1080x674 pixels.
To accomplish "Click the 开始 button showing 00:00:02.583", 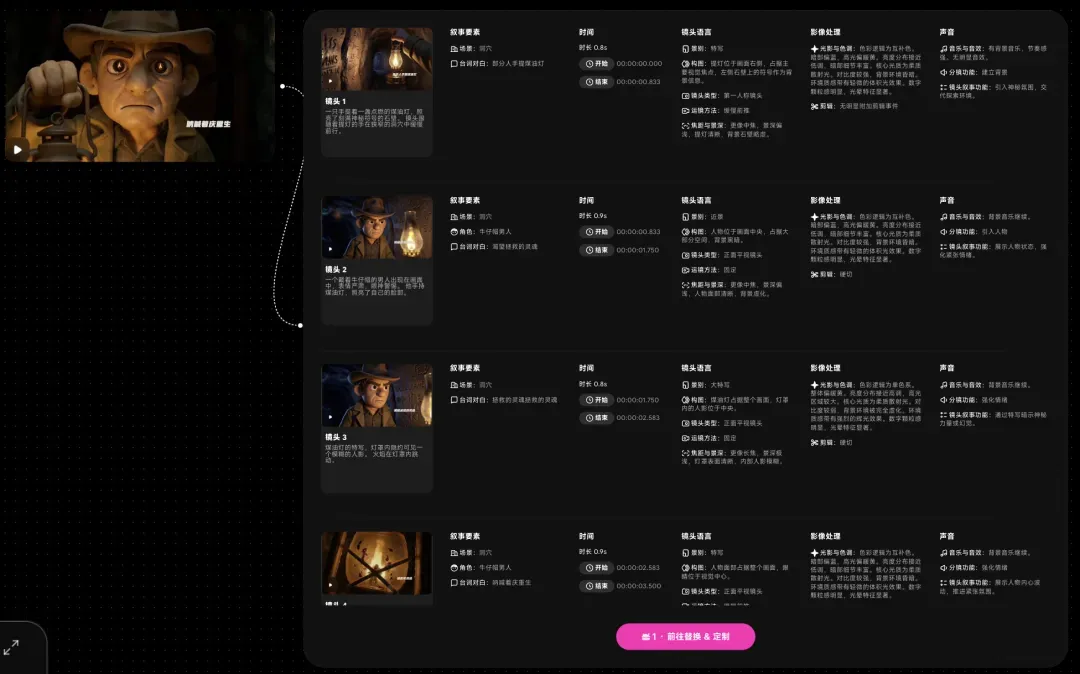I will point(596,568).
